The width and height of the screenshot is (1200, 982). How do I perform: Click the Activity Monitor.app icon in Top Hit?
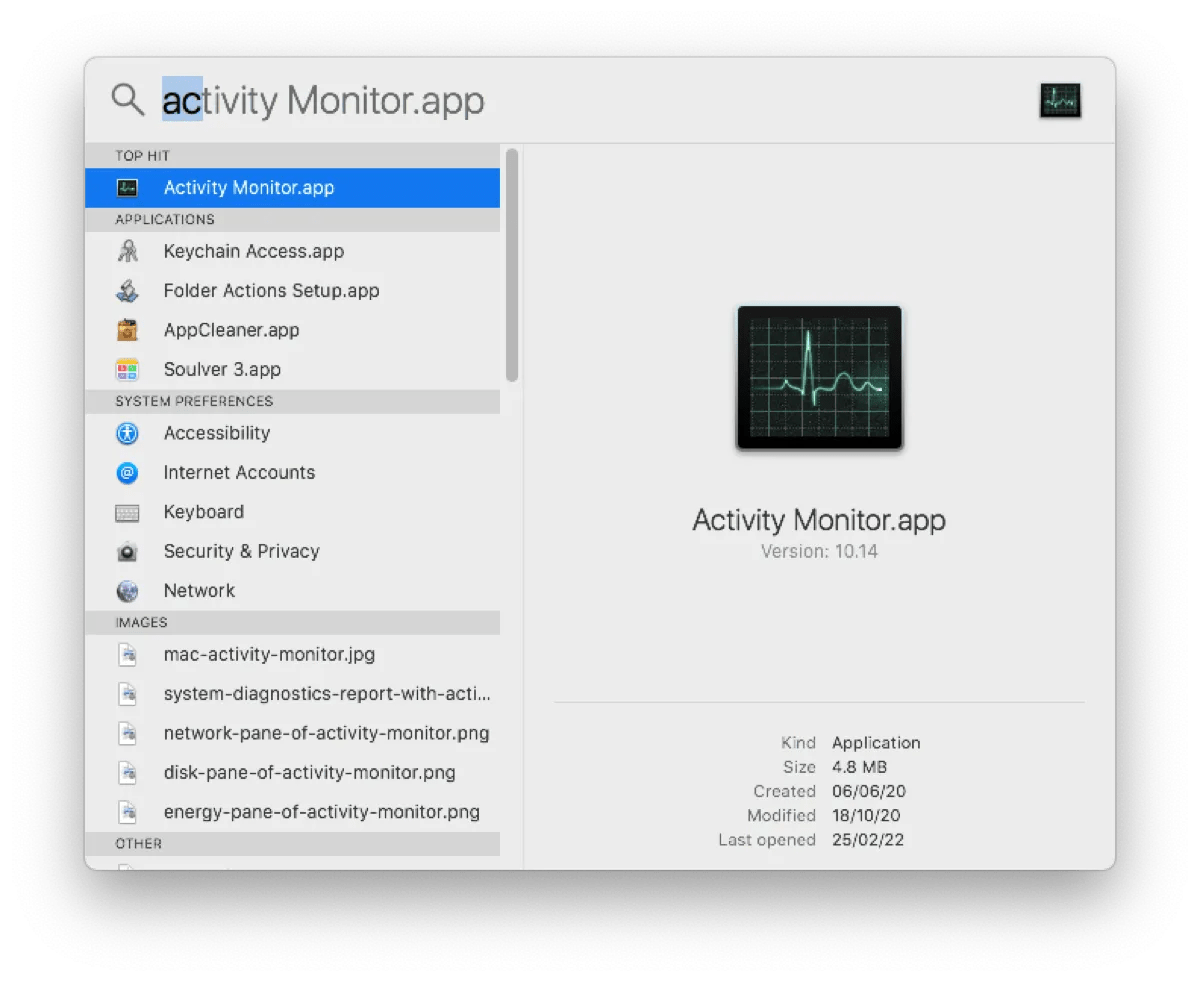click(x=127, y=187)
